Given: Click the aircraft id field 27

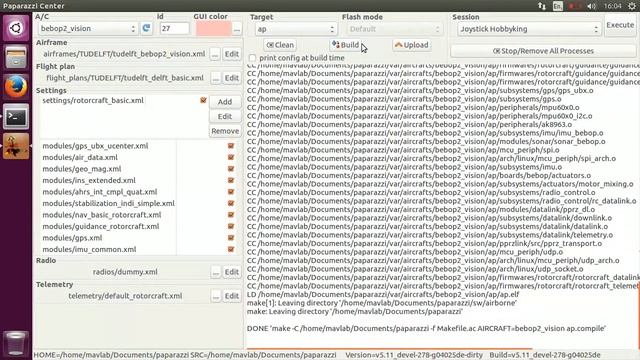Looking at the screenshot, I should [x=174, y=29].
